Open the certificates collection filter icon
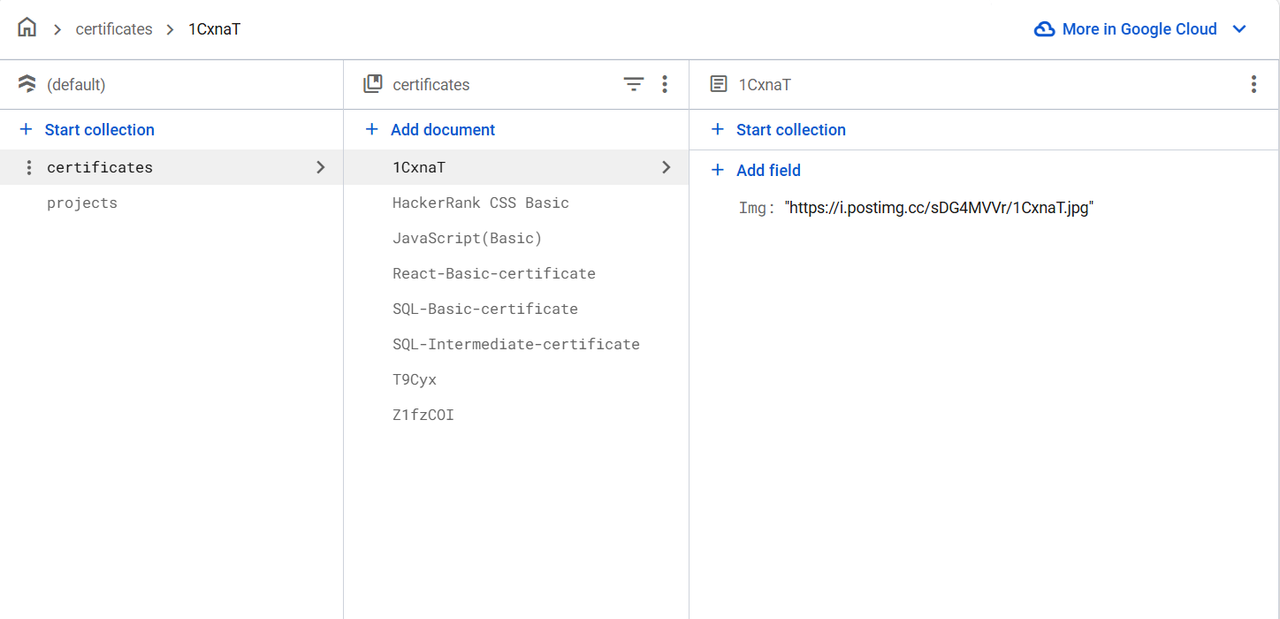This screenshot has height=619, width=1280. pos(634,85)
